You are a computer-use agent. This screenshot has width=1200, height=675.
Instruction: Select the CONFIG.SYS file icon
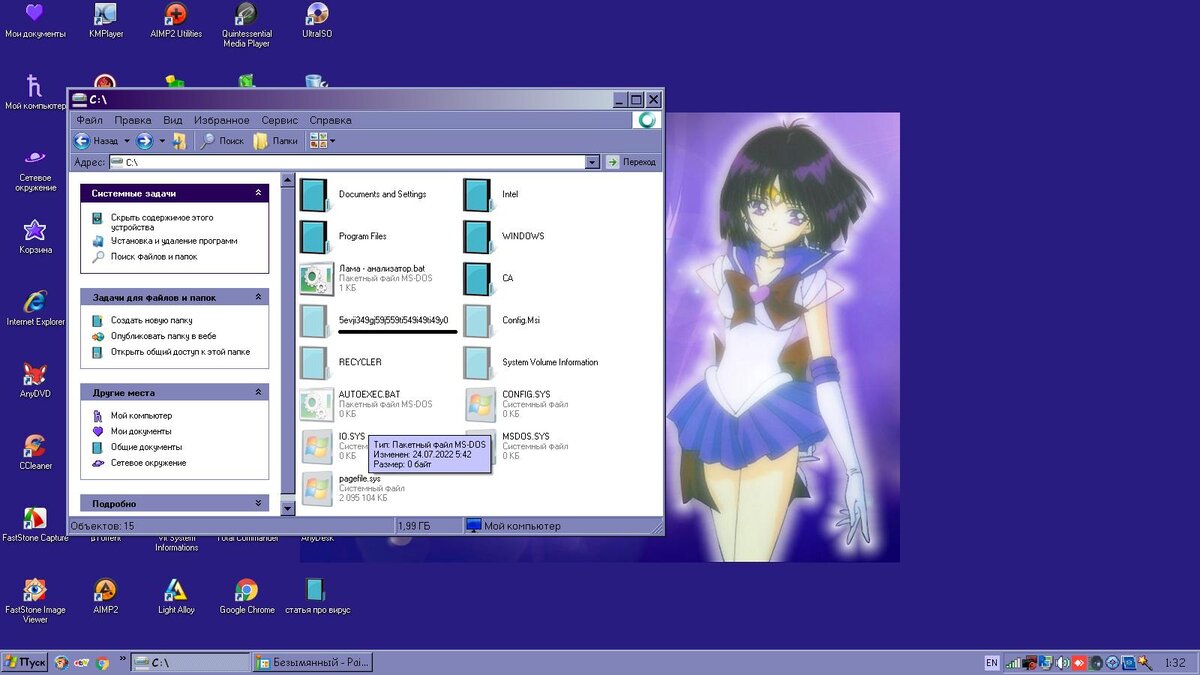pyautogui.click(x=480, y=404)
